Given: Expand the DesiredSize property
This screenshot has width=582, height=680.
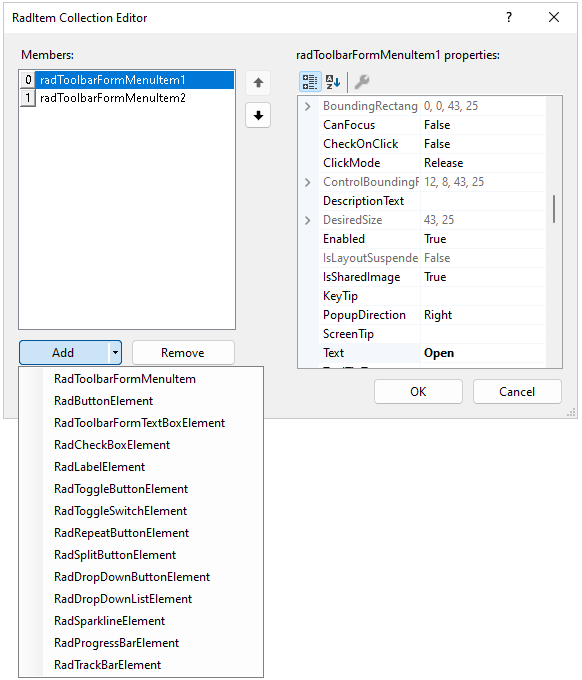Looking at the screenshot, I should click(x=307, y=220).
